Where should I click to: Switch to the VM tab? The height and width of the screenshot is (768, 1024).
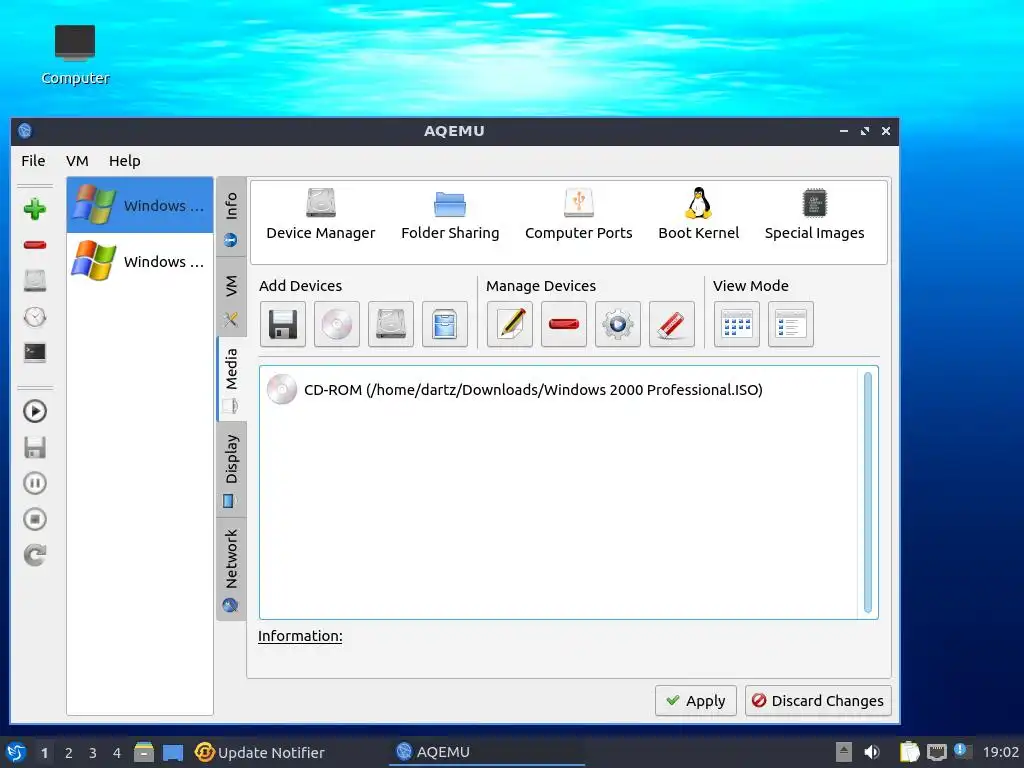[231, 297]
